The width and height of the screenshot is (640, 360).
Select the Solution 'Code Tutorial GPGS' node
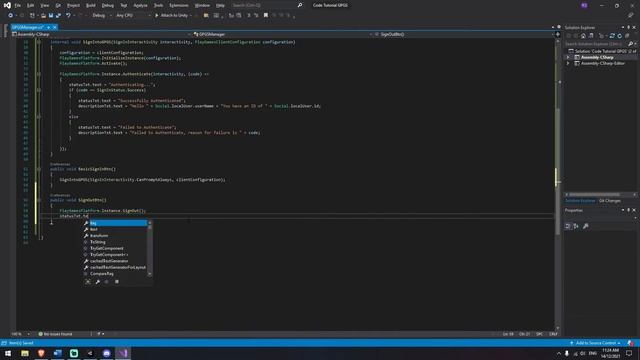(602, 51)
